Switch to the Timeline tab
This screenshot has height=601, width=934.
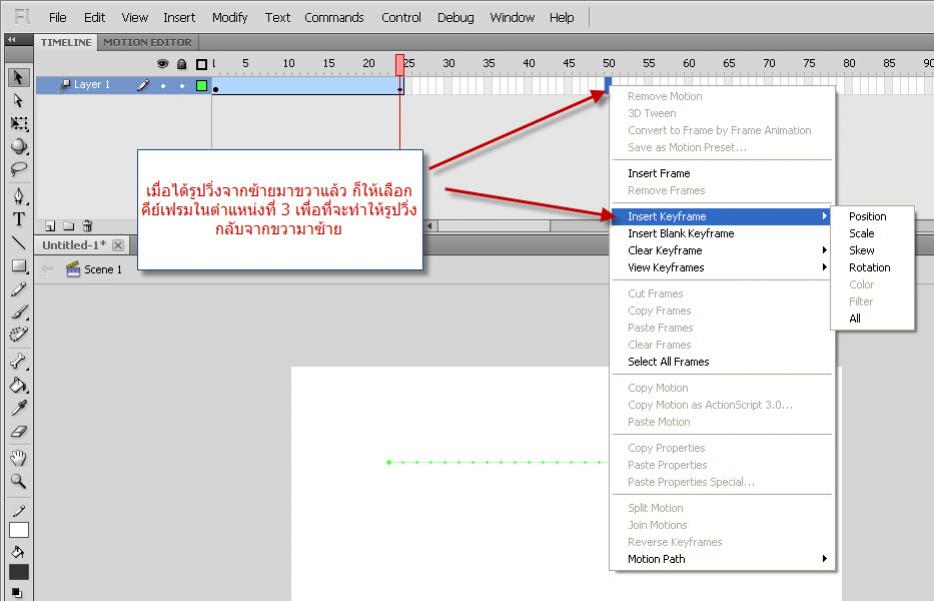66,42
